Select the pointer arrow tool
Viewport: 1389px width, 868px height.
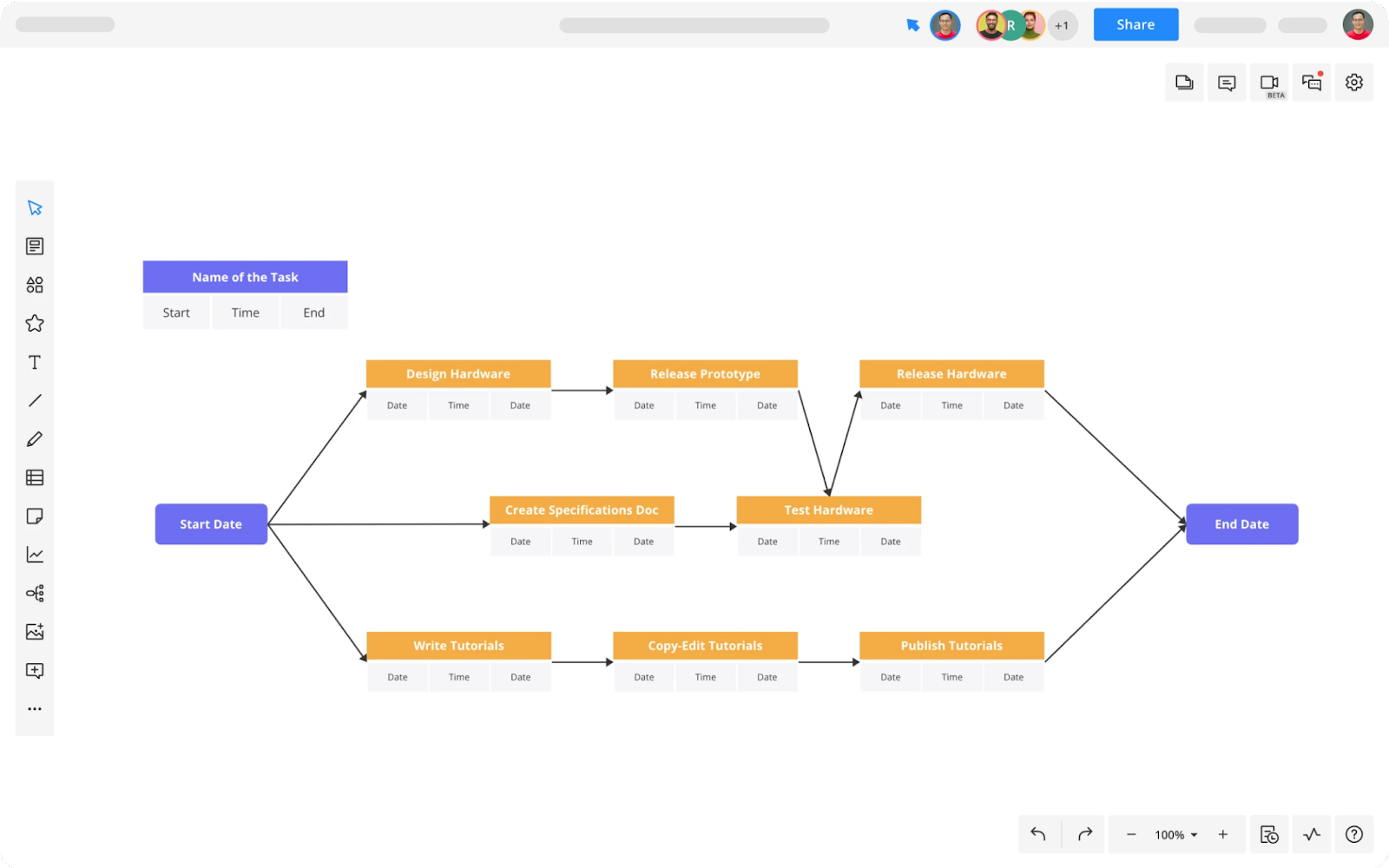click(x=35, y=208)
